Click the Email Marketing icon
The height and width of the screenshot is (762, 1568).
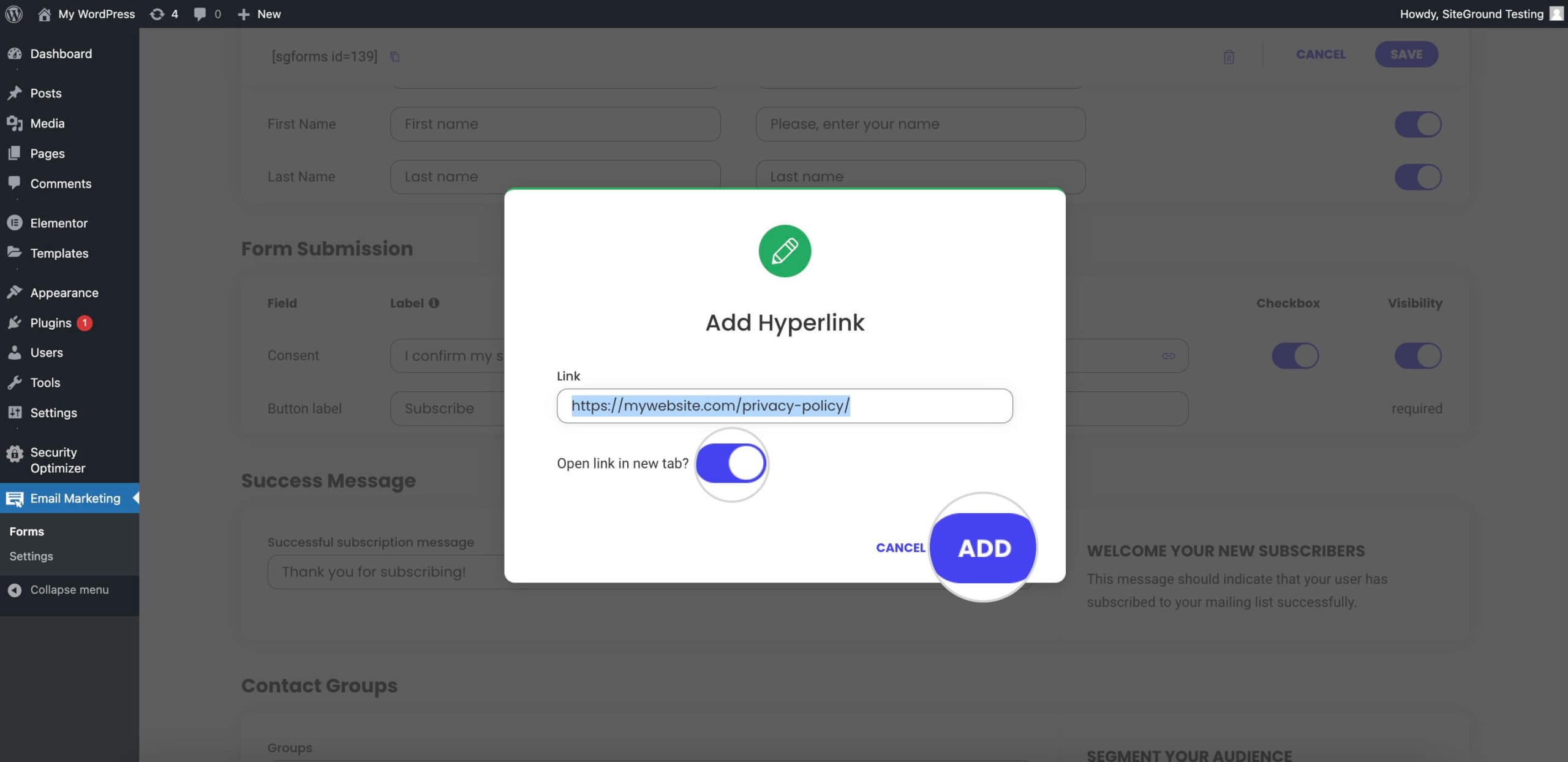(15, 499)
